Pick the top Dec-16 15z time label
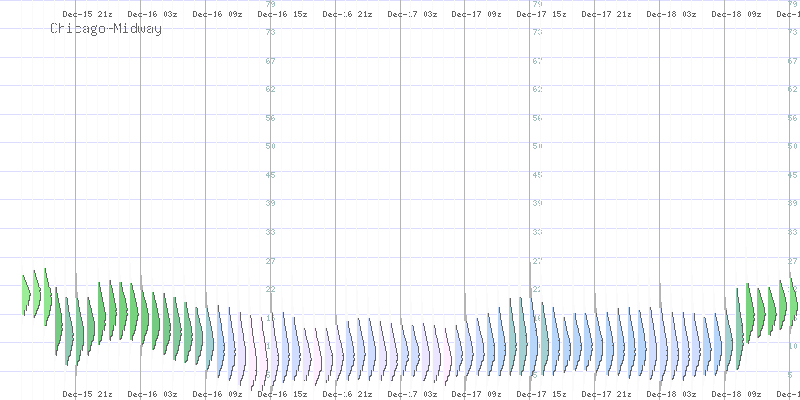800x400 pixels. (281, 15)
